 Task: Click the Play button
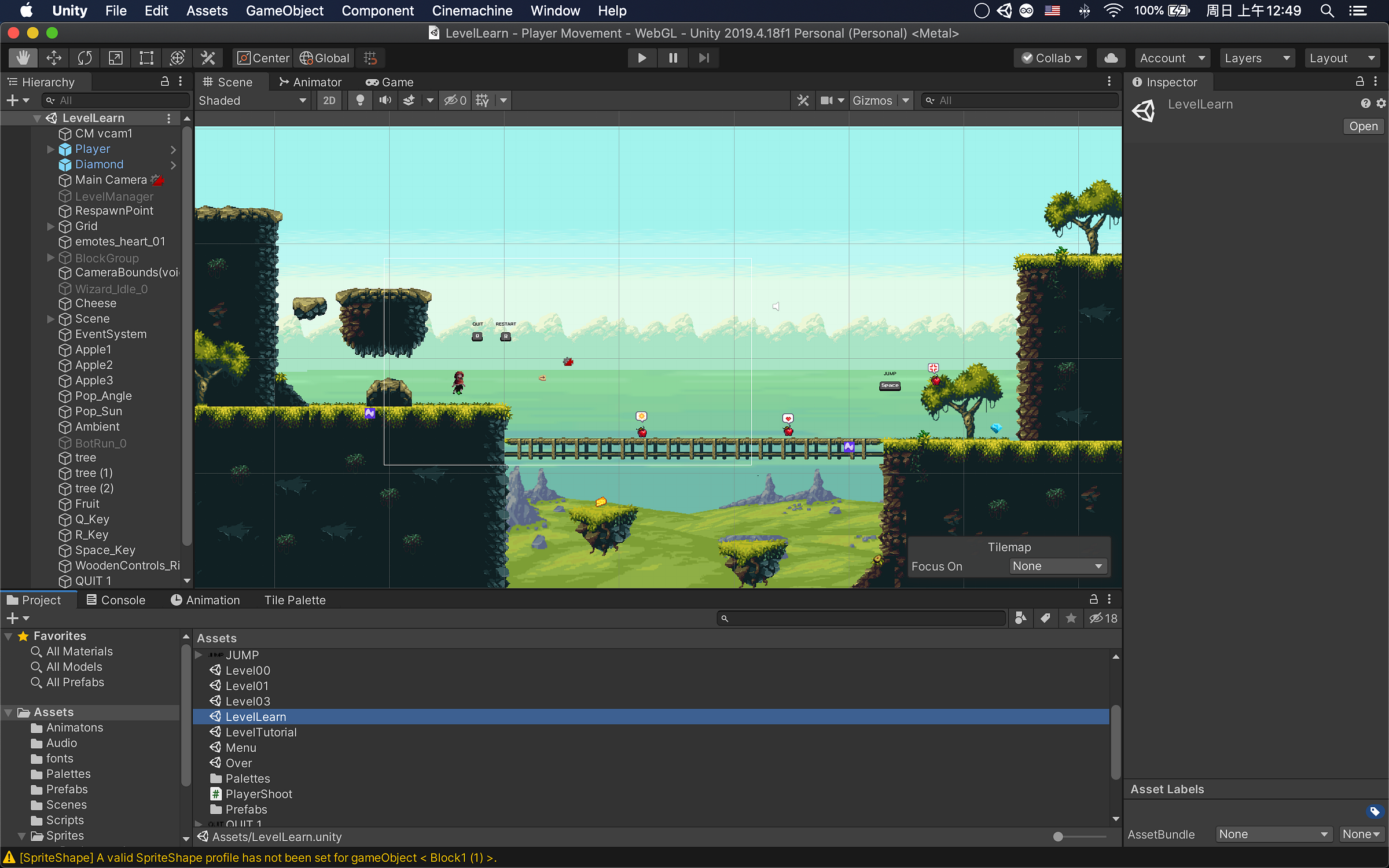click(x=642, y=58)
